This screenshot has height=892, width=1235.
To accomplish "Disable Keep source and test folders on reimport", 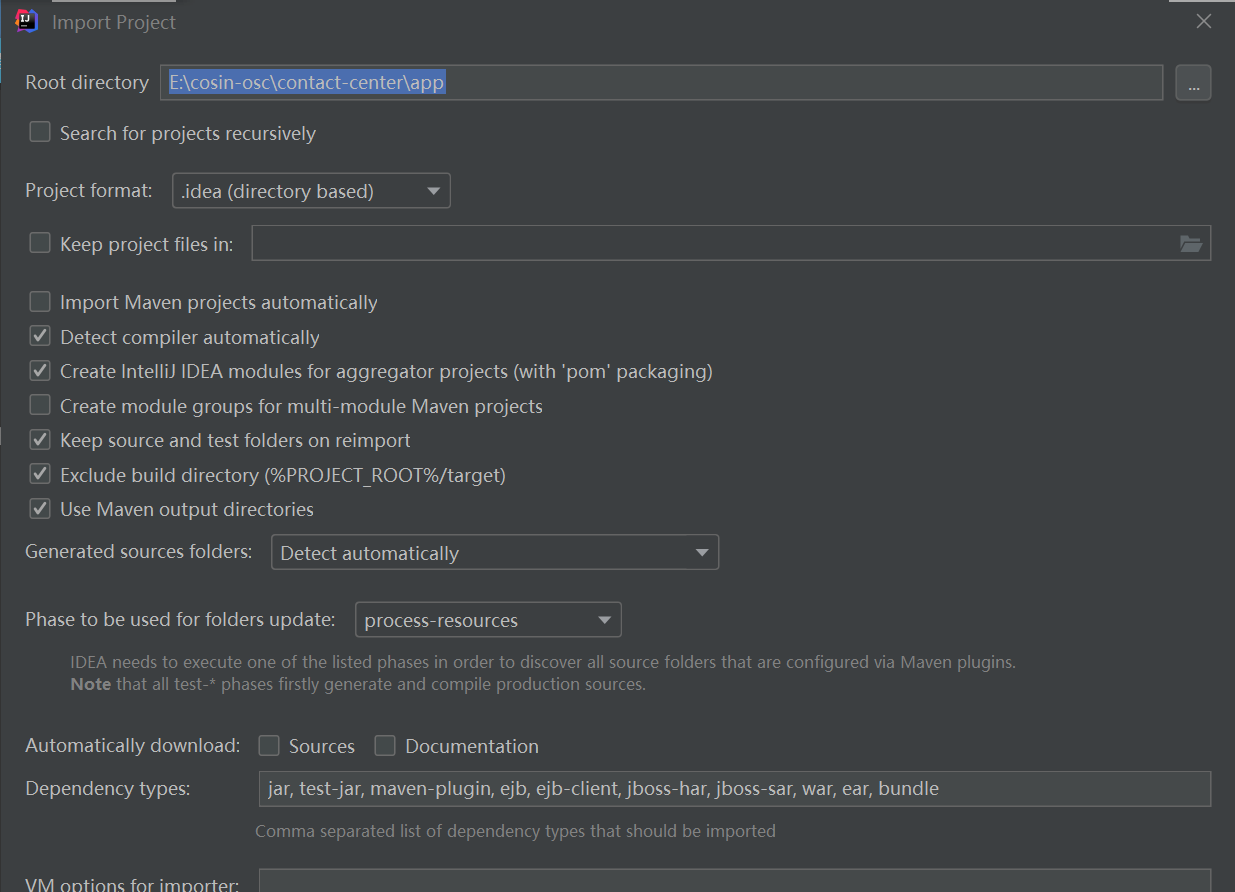I will point(39,439).
